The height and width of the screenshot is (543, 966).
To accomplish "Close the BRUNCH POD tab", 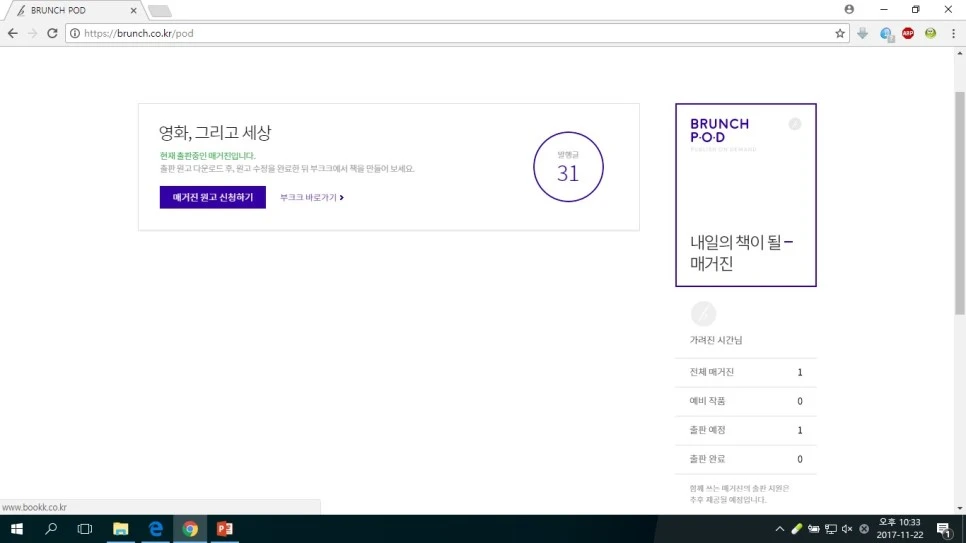I will tap(133, 10).
